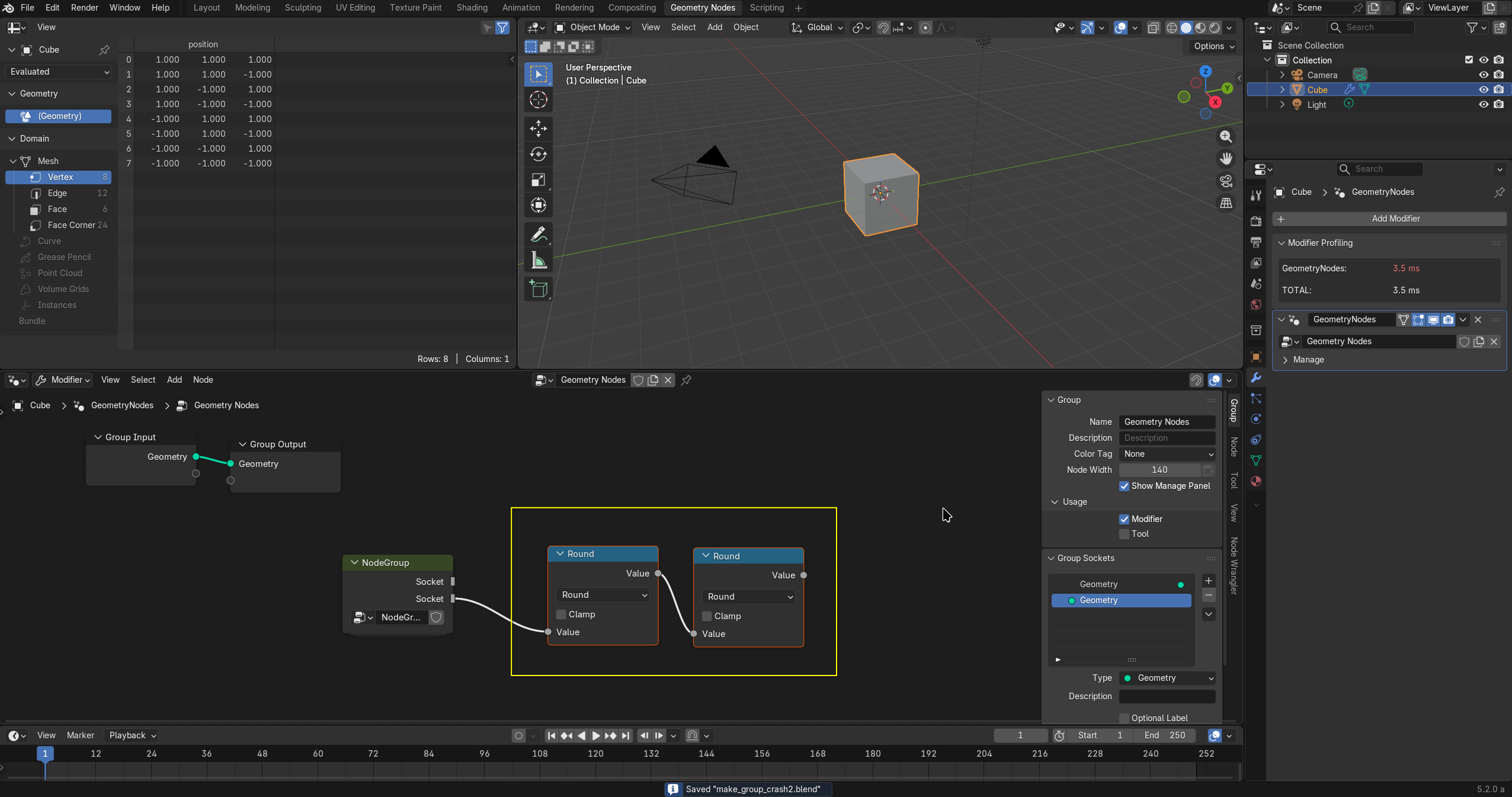This screenshot has height=797, width=1512.
Task: Select the Cursor tool in viewport toolbar
Action: click(x=538, y=100)
